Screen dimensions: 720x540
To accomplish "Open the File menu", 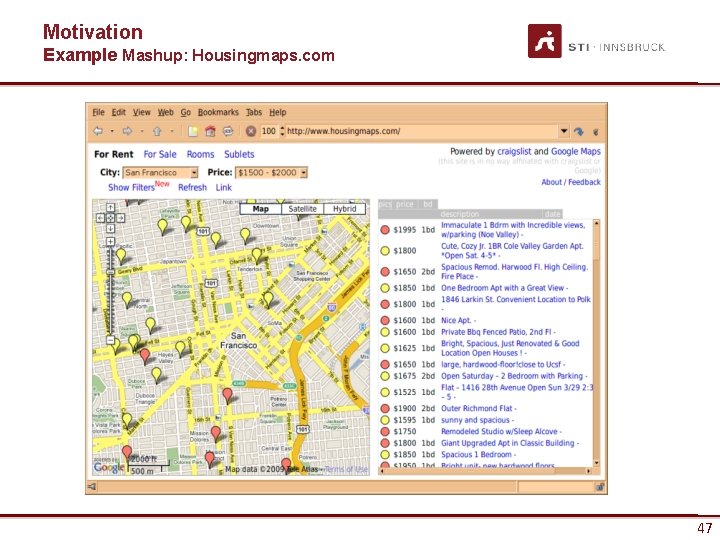I will (x=98, y=112).
